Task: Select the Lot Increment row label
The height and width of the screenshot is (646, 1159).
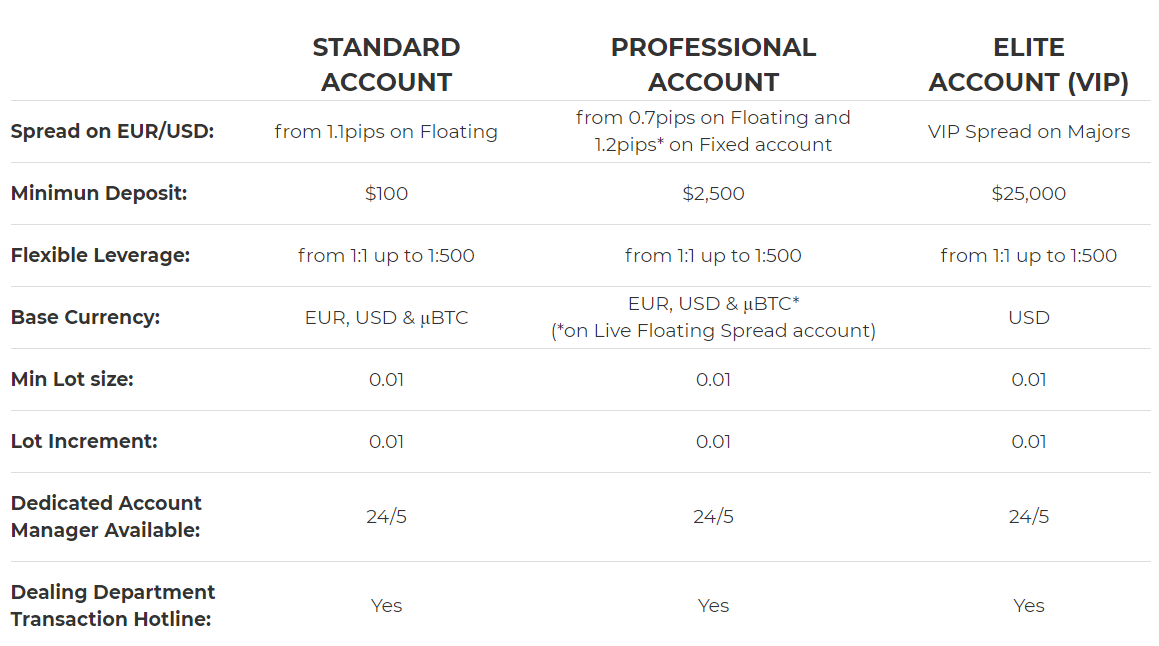Action: pos(84,441)
